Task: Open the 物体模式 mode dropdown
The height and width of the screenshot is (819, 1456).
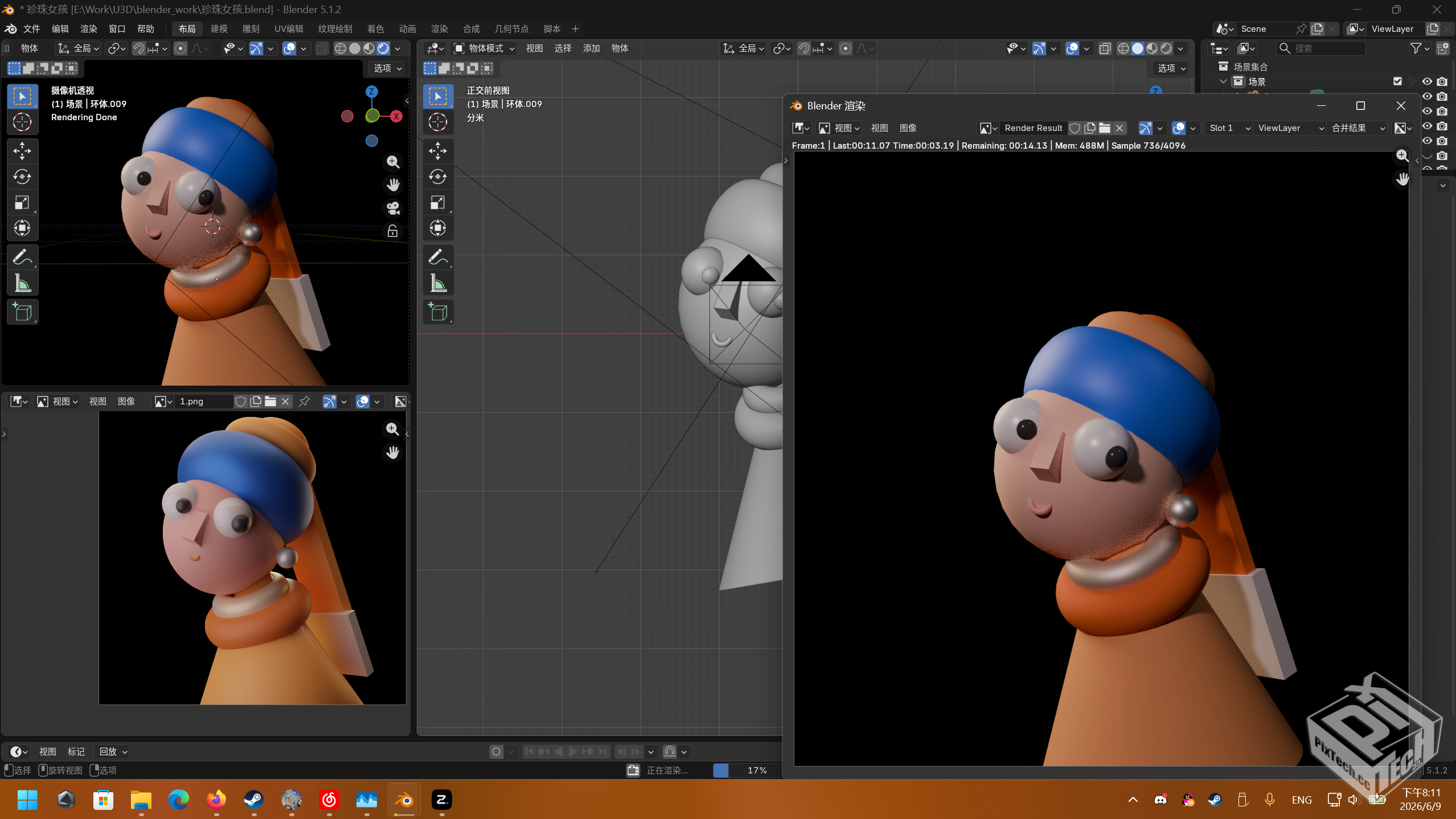Action: click(x=484, y=48)
